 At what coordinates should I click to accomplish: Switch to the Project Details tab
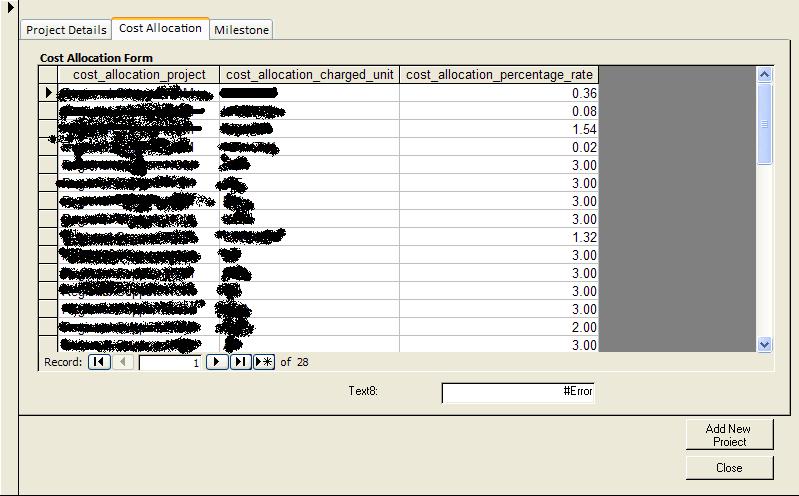point(66,30)
